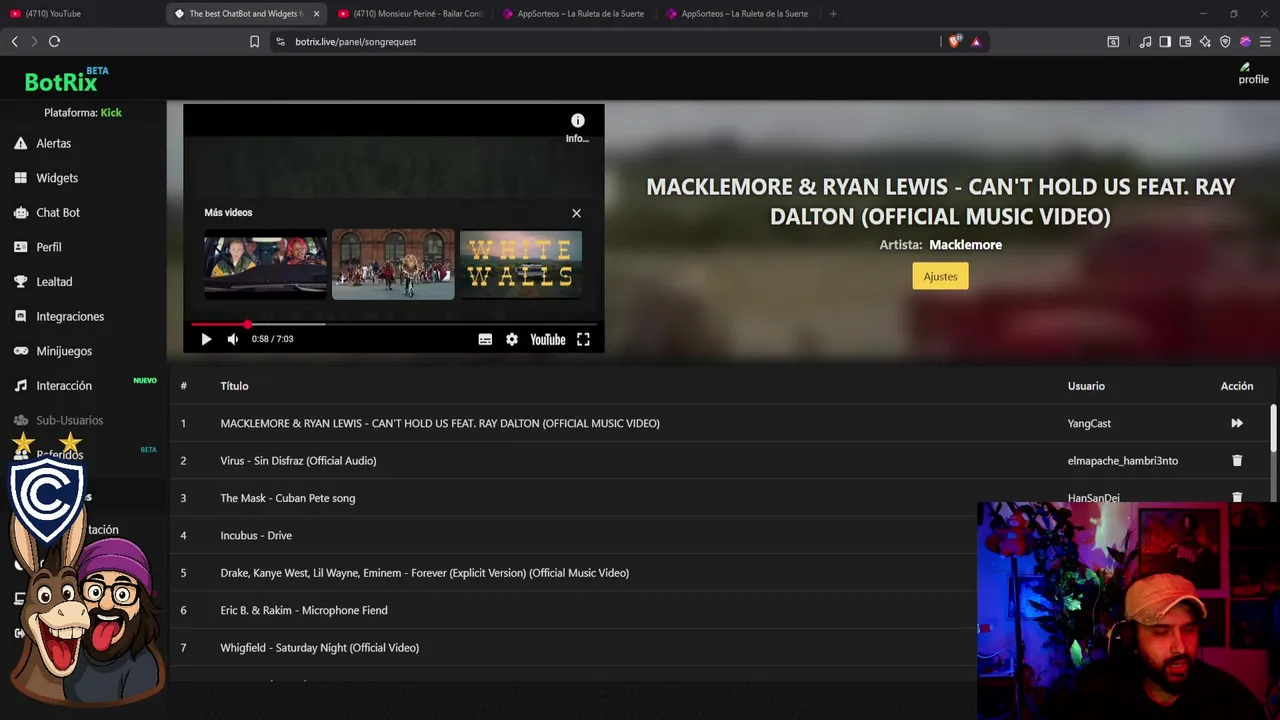Select the Incubus - Drive row

(256, 536)
